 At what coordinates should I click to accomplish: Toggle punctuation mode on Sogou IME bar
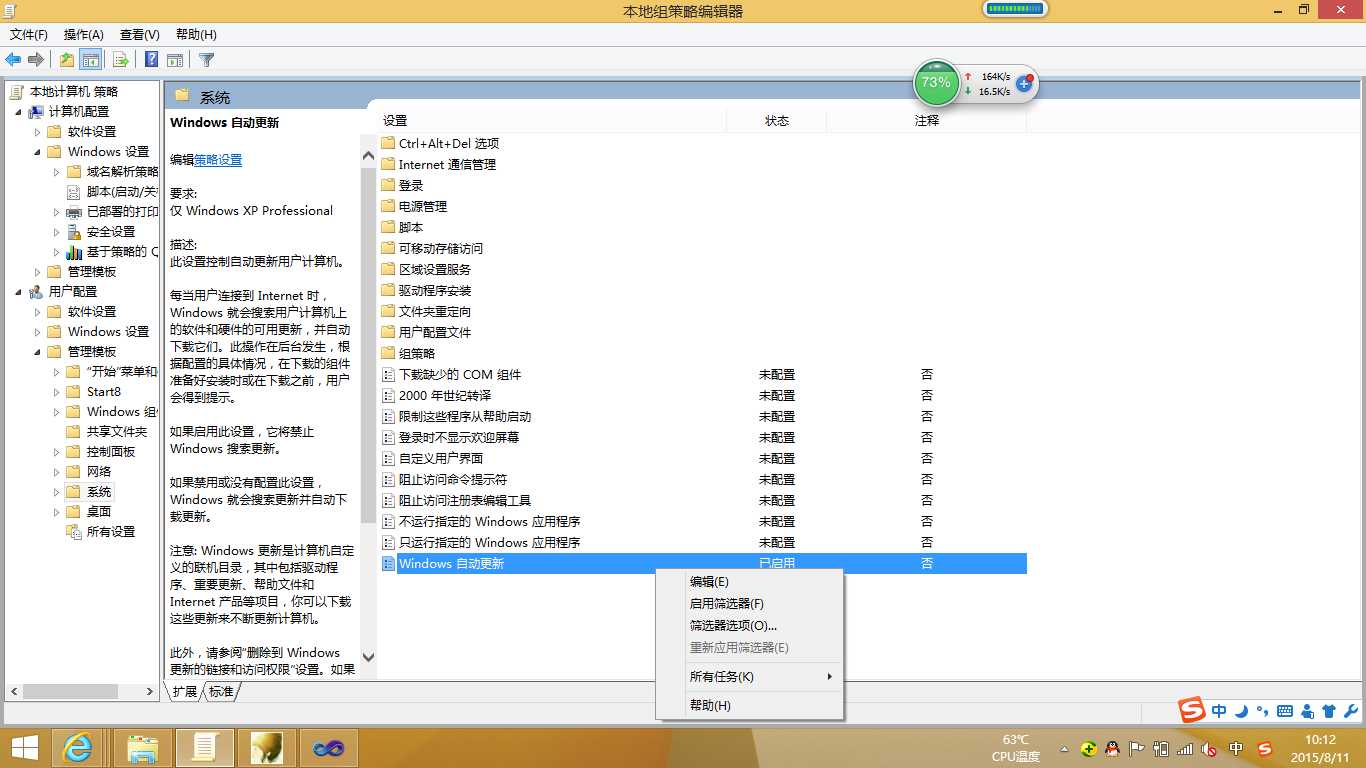tap(1263, 712)
